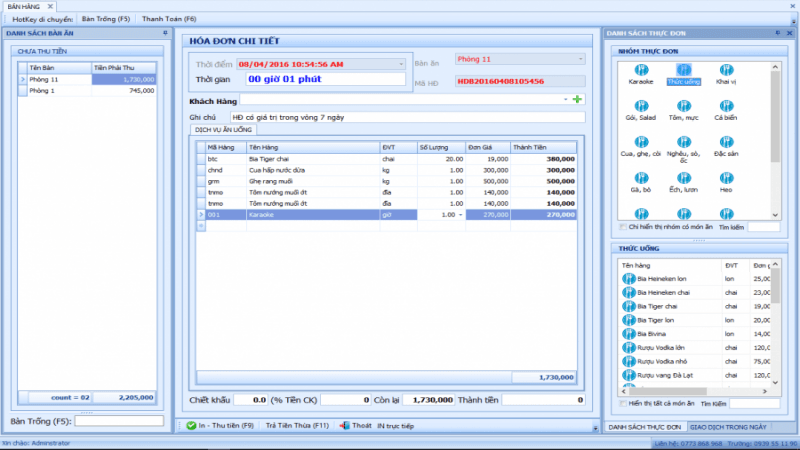Click the Tìm Kiếm field under Thức uống
This screenshot has width=800, height=450.
point(754,404)
